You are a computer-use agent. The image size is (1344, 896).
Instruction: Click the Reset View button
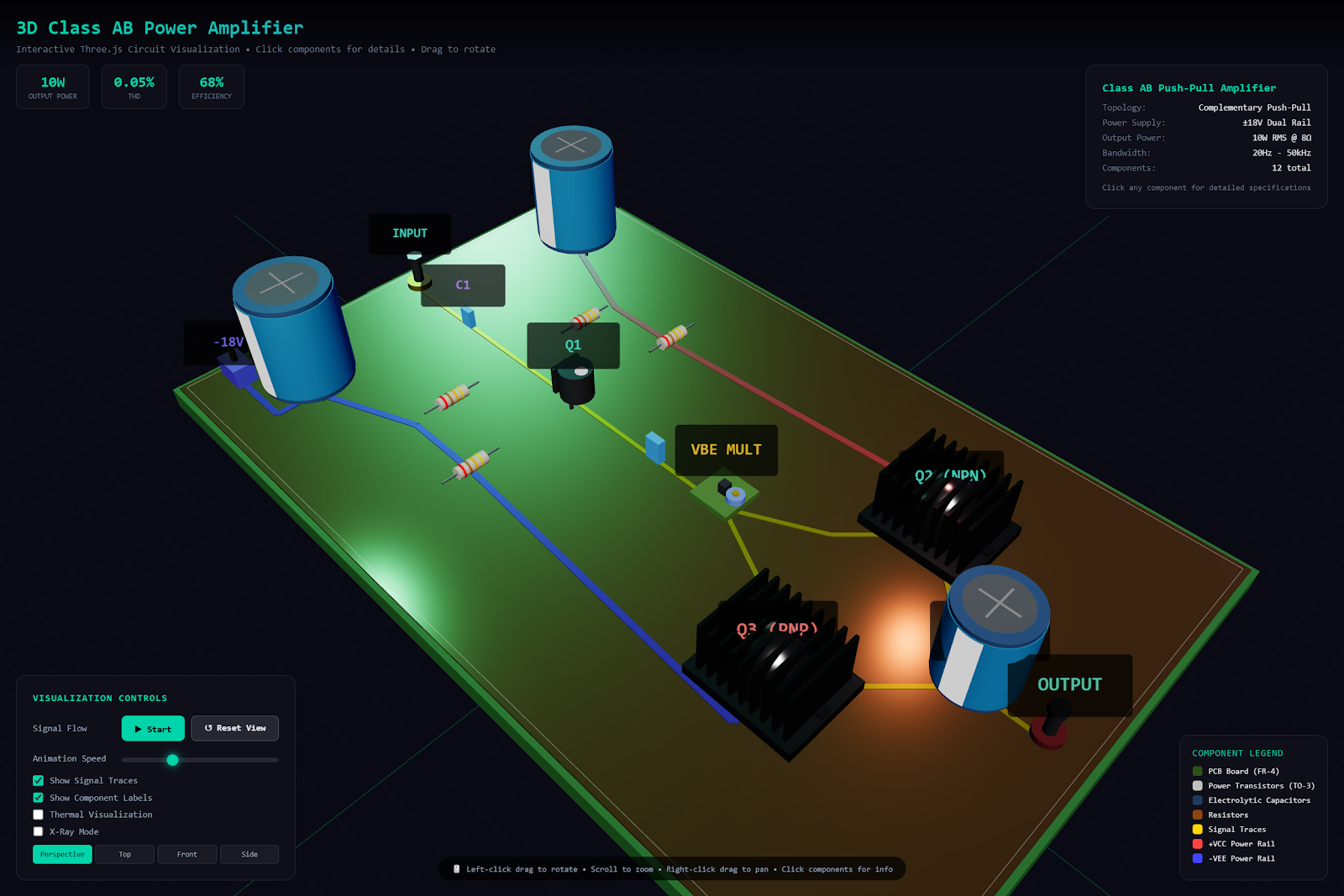[235, 728]
